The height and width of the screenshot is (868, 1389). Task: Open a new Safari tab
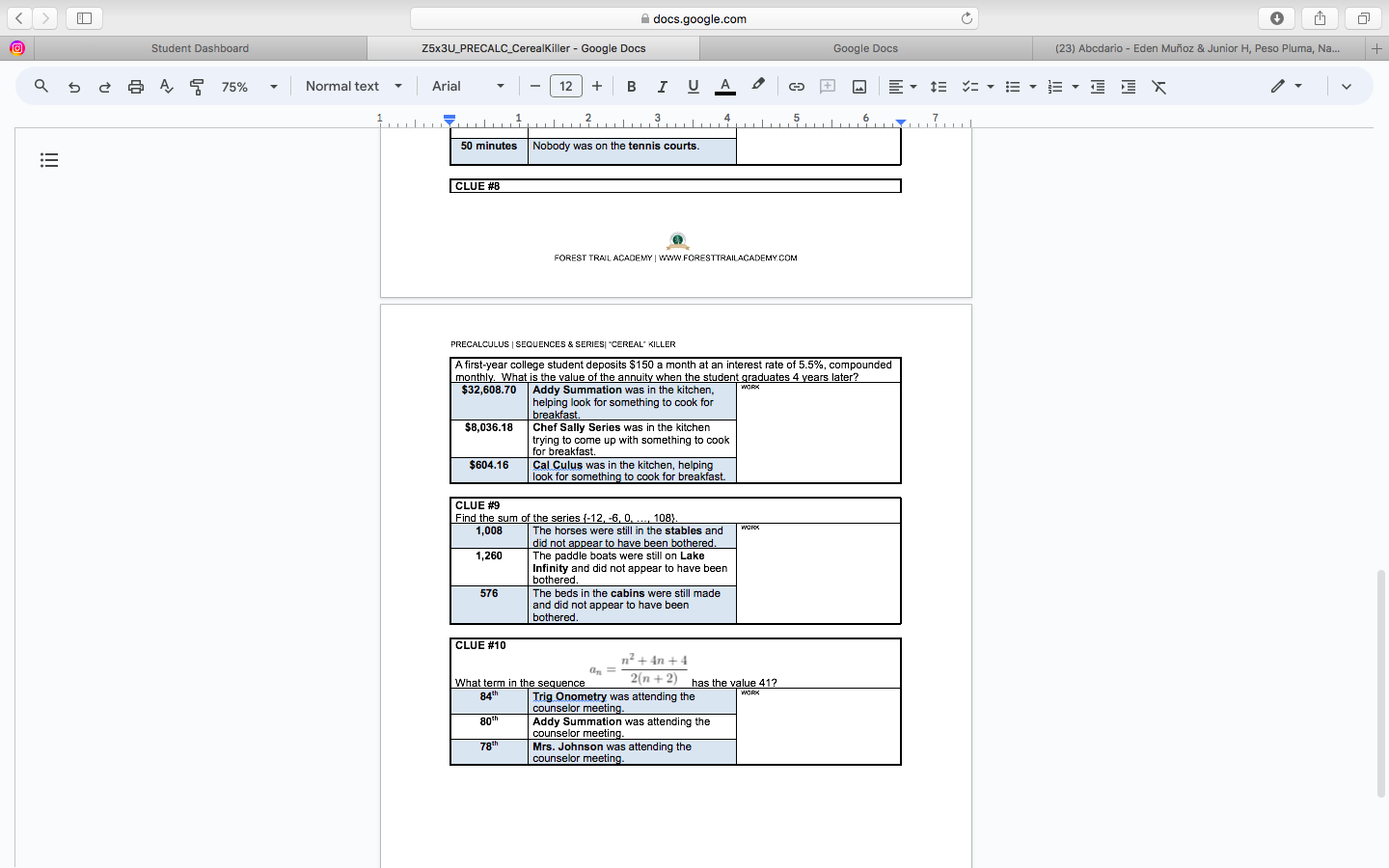point(1376,48)
